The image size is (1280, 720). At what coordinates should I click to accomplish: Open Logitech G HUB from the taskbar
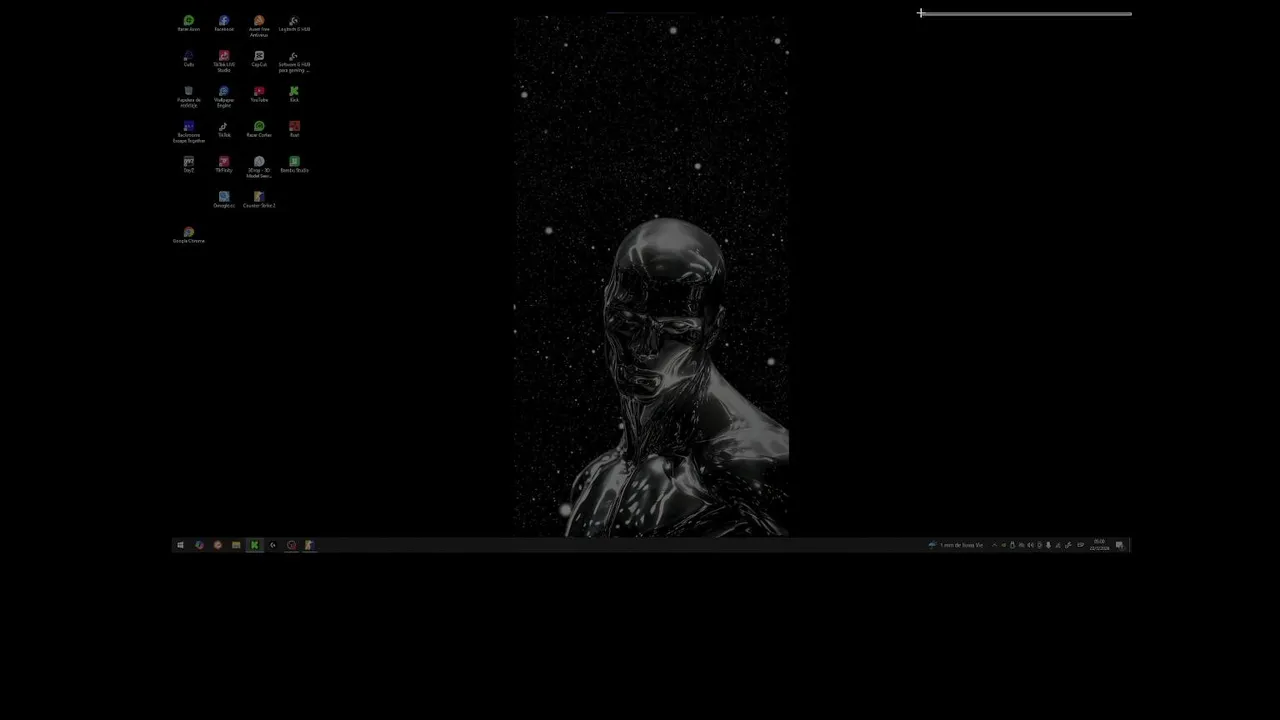pyautogui.click(x=273, y=545)
